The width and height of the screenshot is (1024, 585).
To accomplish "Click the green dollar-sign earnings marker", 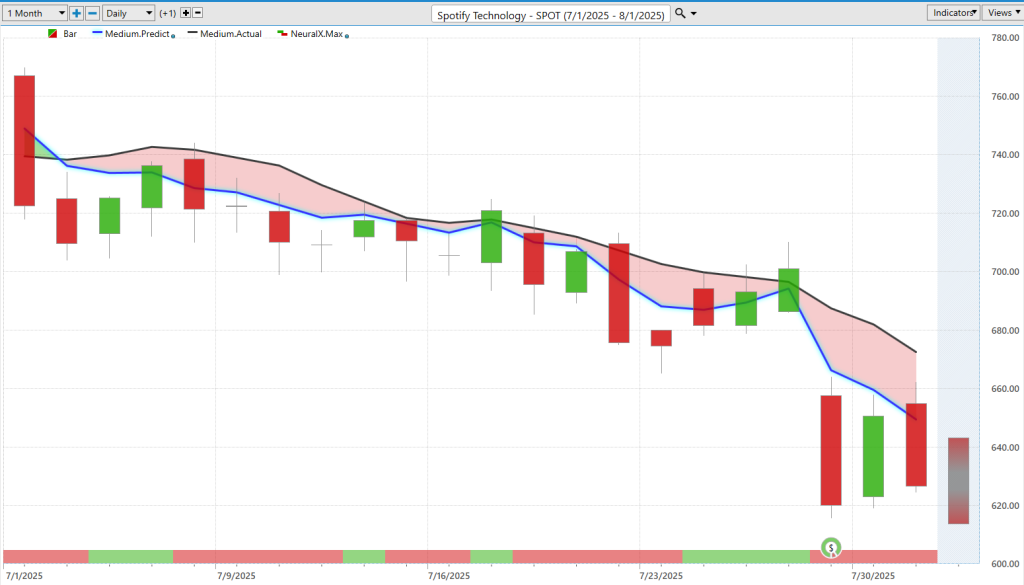I will coord(831,547).
